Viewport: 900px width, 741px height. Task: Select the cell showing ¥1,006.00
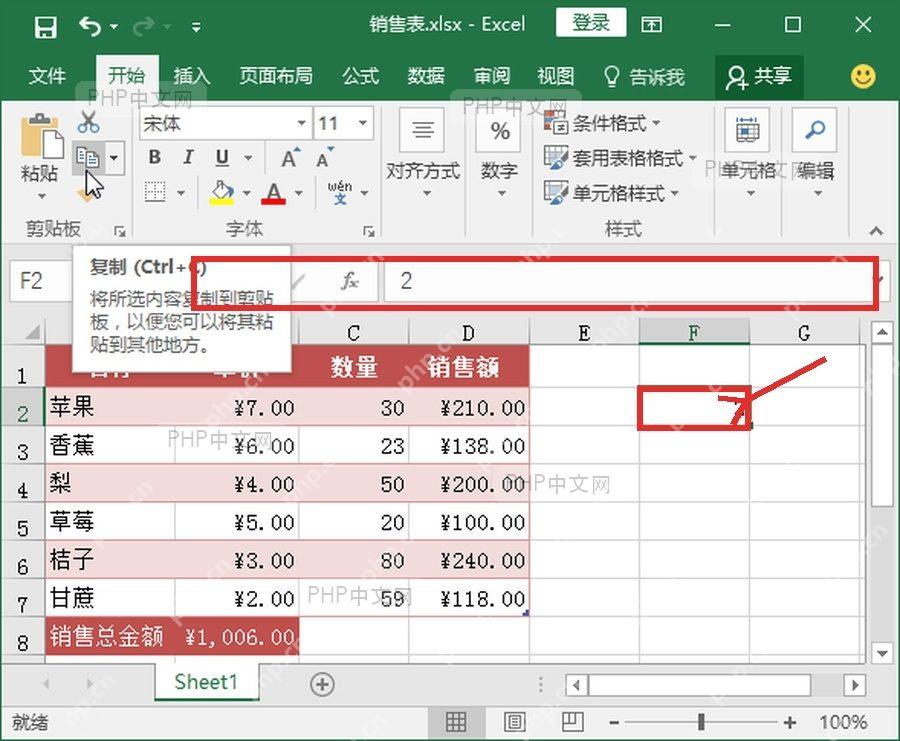(237, 637)
